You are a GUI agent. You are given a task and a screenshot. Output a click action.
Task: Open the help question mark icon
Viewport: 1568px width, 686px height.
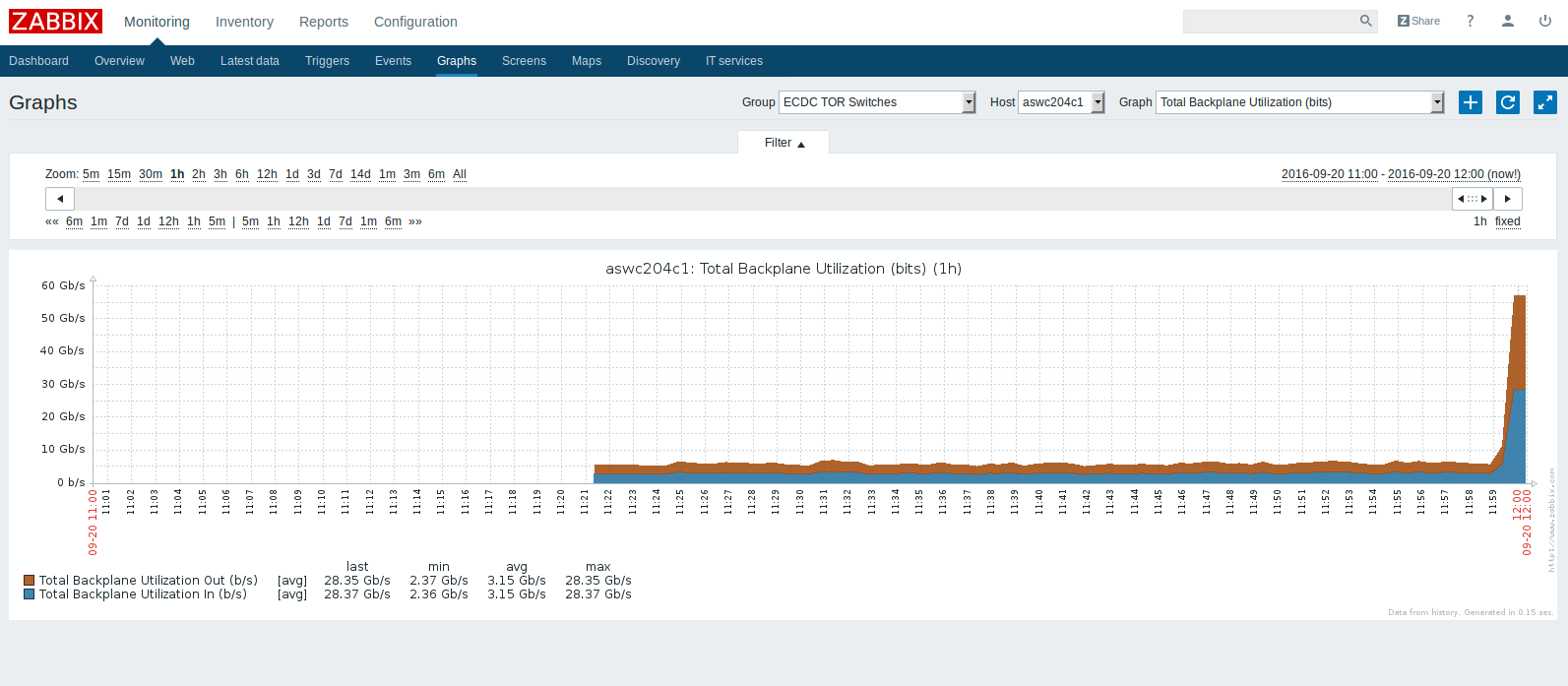click(1470, 21)
